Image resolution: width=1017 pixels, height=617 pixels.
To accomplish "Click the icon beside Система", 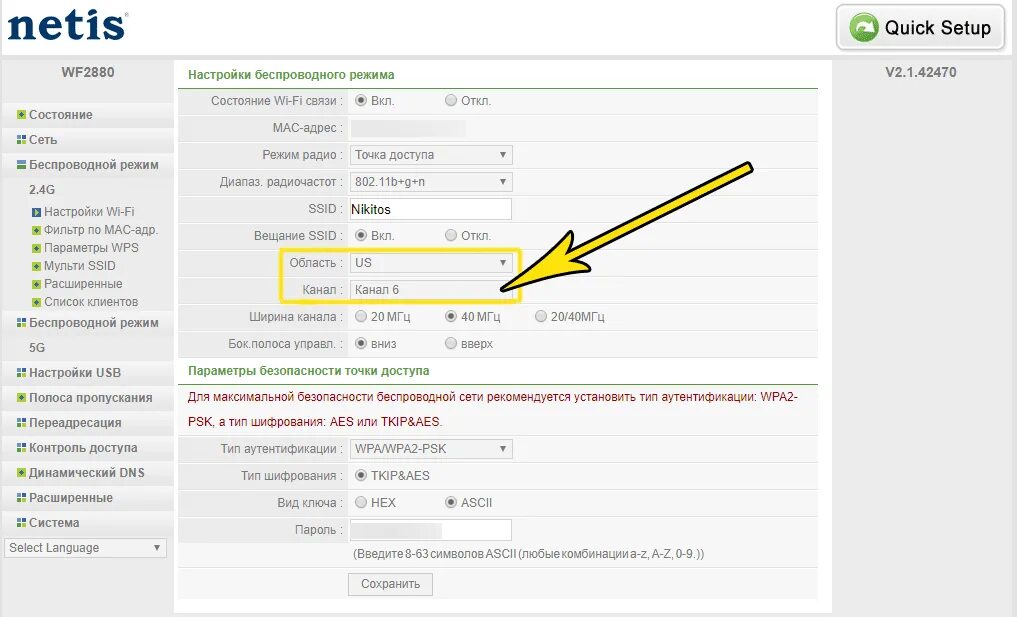I will [x=21, y=522].
